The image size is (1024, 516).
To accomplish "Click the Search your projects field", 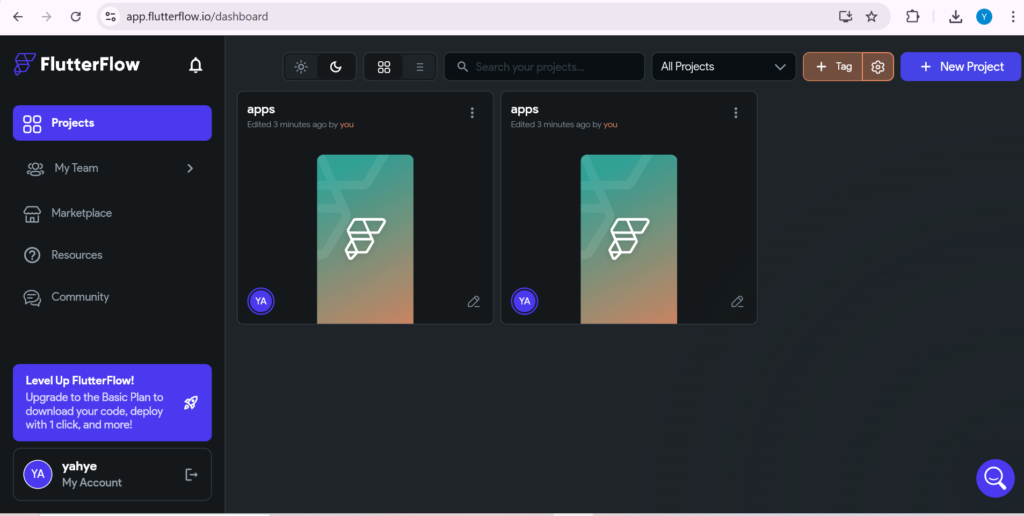I will coord(545,67).
